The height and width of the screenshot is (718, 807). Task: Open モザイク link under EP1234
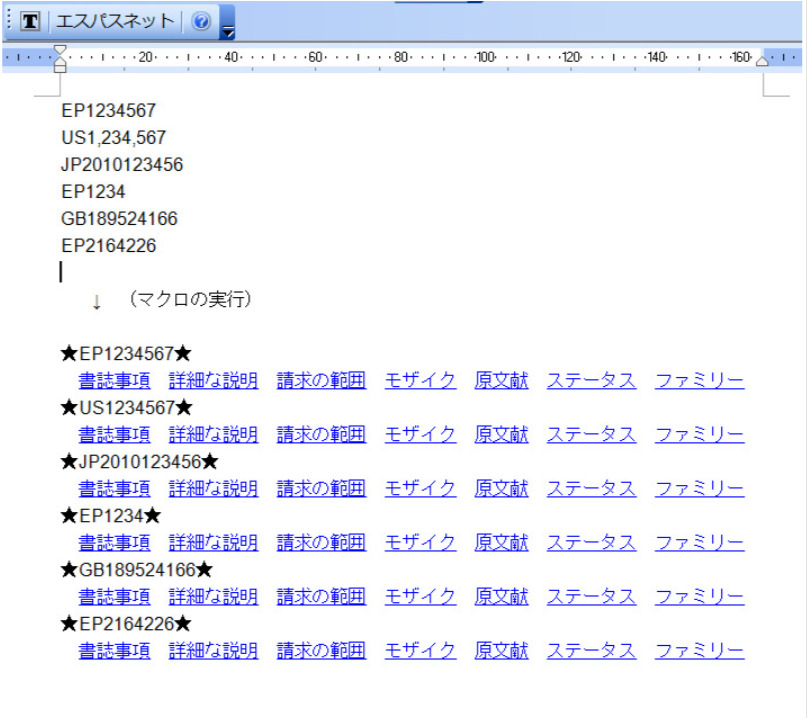coord(420,542)
